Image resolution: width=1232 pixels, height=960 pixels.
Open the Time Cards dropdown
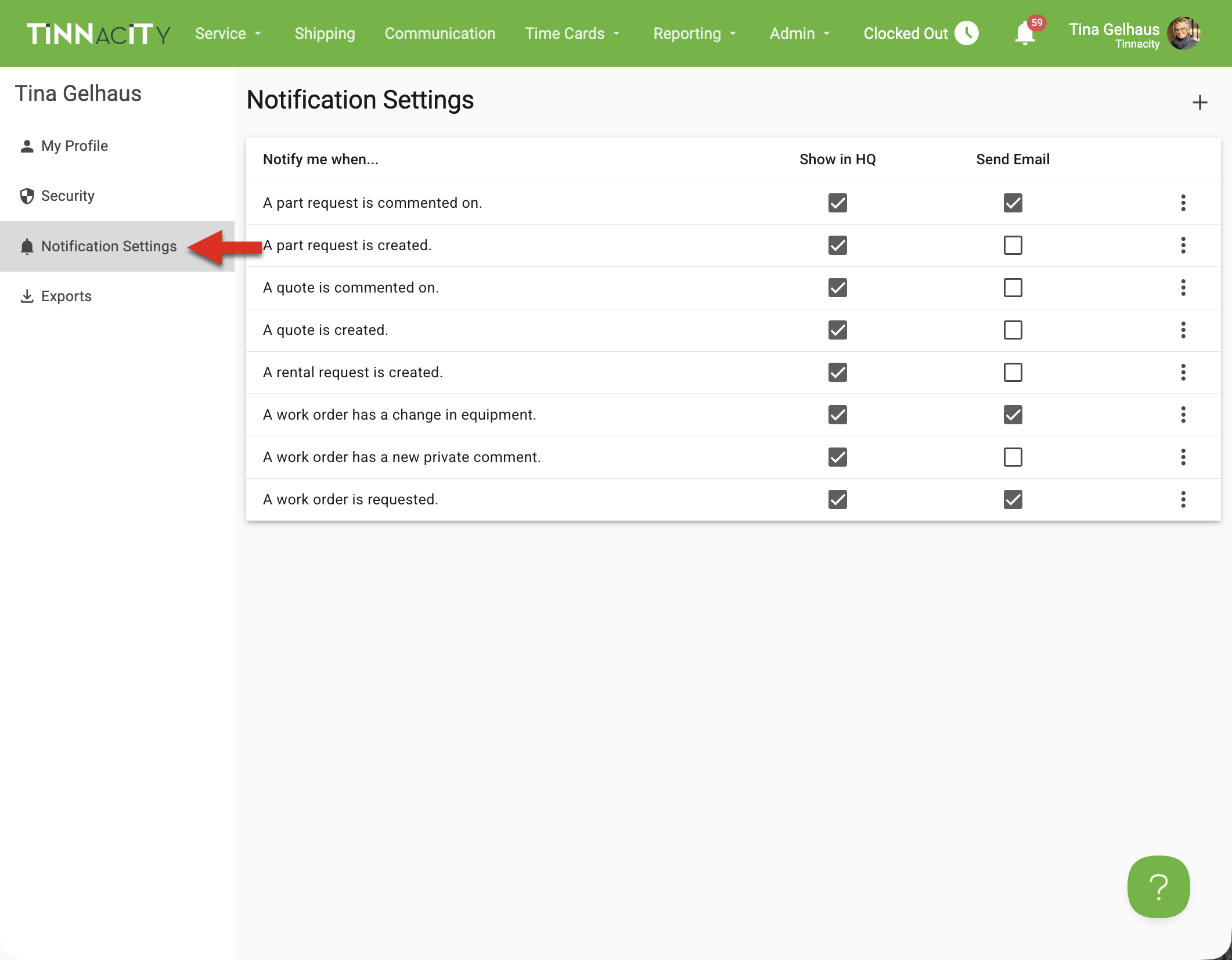pos(572,34)
